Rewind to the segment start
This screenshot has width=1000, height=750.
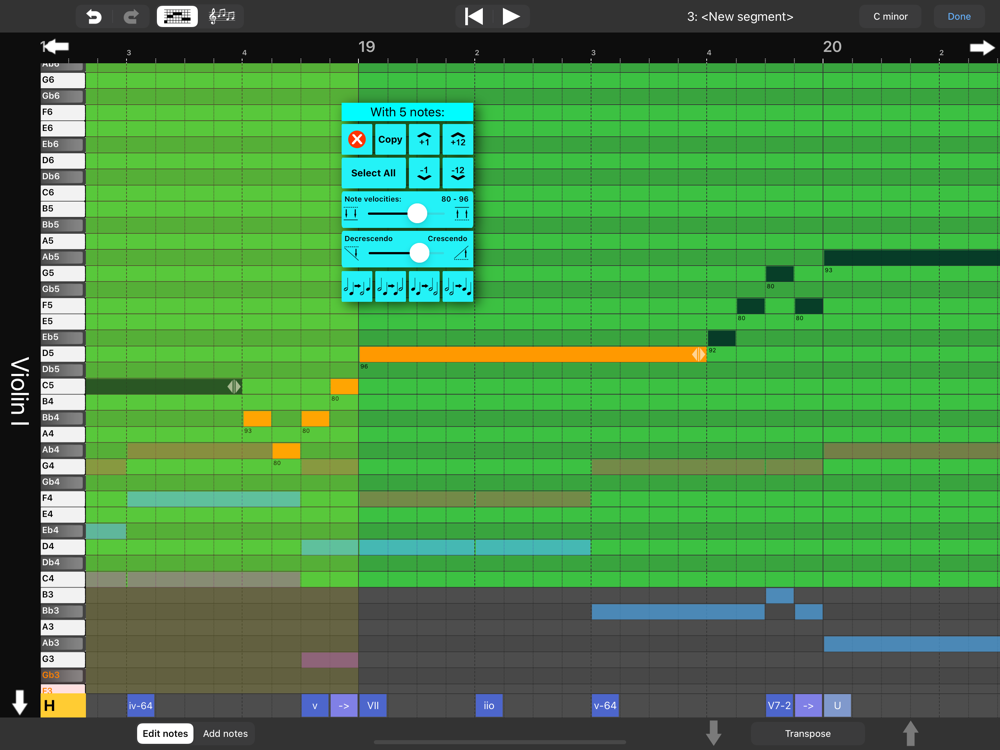[474, 16]
